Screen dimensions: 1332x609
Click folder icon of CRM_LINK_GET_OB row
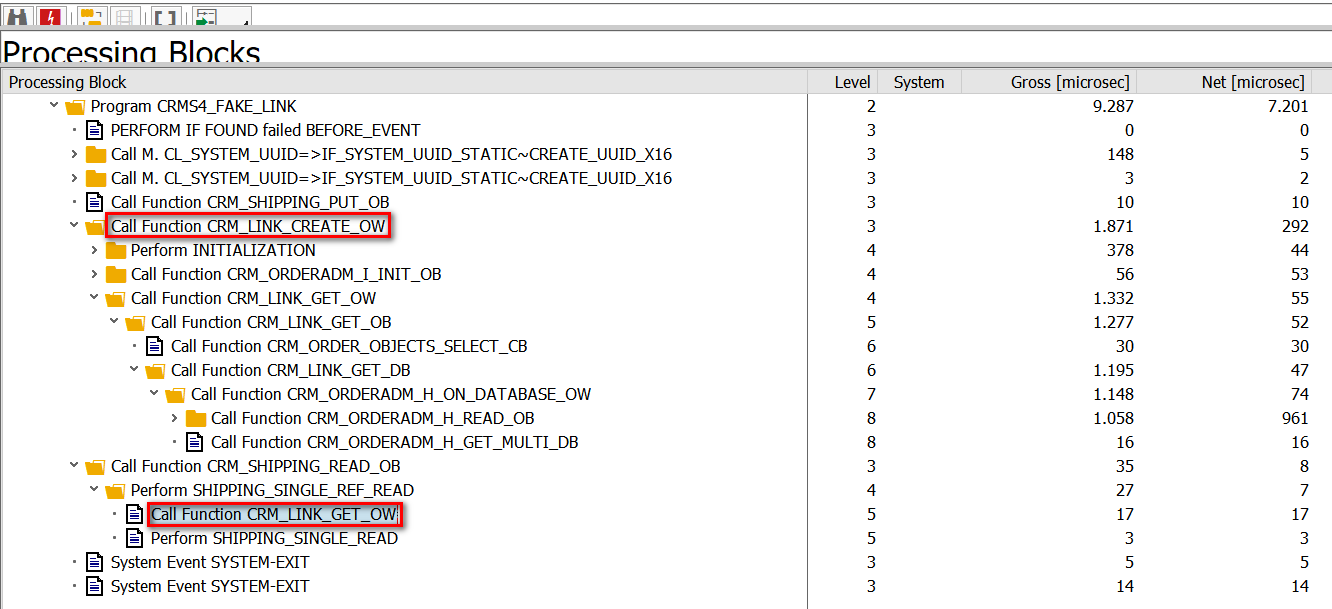pos(135,322)
